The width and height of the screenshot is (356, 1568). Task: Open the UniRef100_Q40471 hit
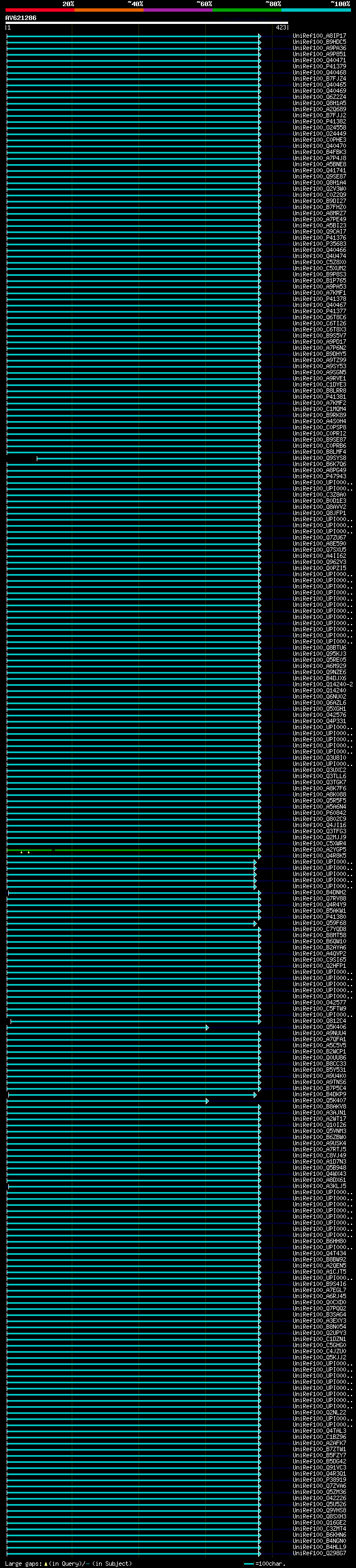click(319, 60)
